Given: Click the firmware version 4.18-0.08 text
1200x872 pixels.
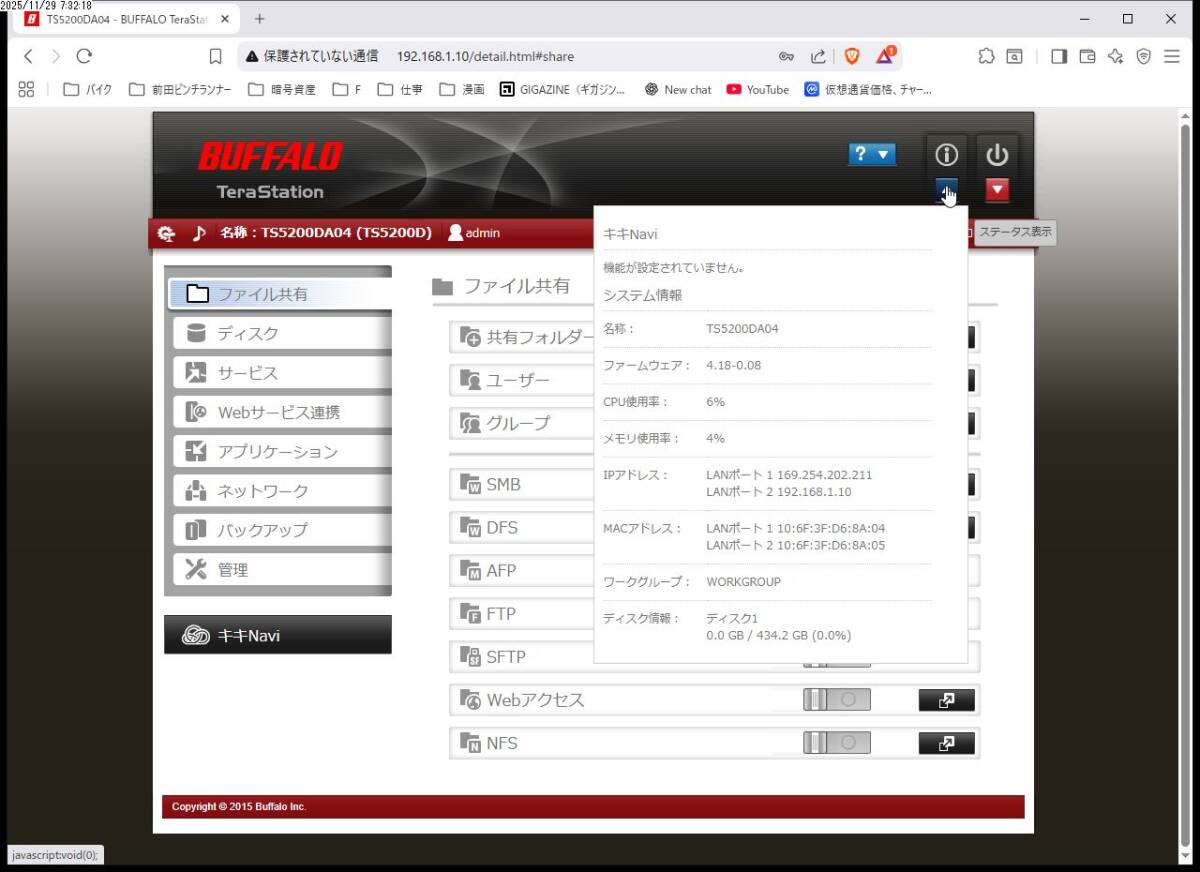Looking at the screenshot, I should point(733,365).
